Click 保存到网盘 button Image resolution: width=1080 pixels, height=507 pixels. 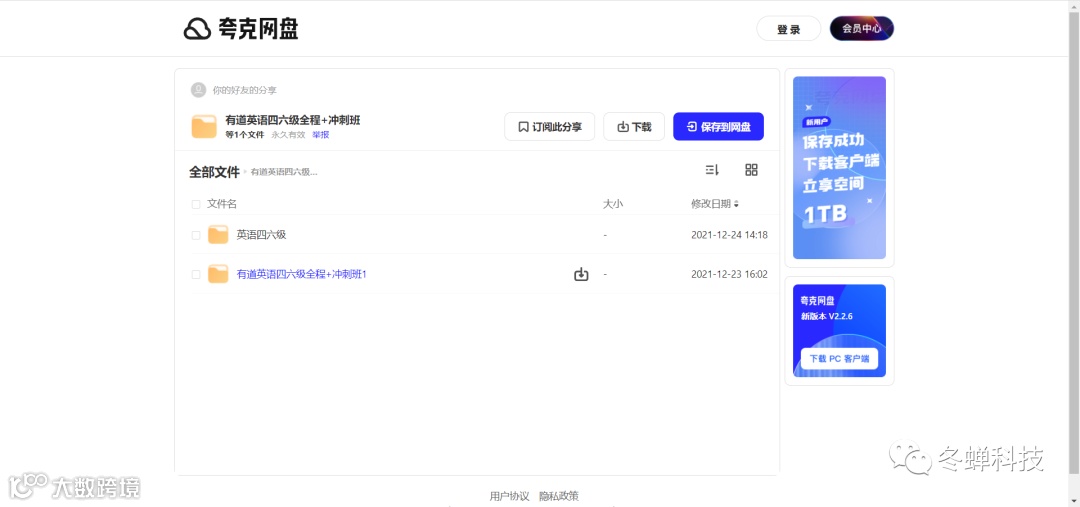[x=718, y=127]
